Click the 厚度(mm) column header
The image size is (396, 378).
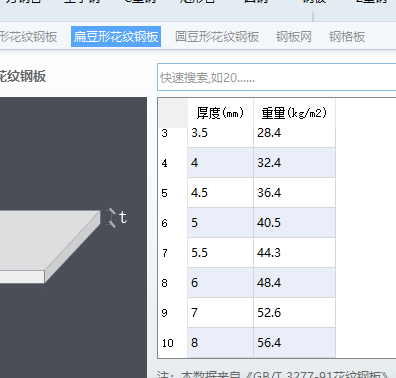220,113
